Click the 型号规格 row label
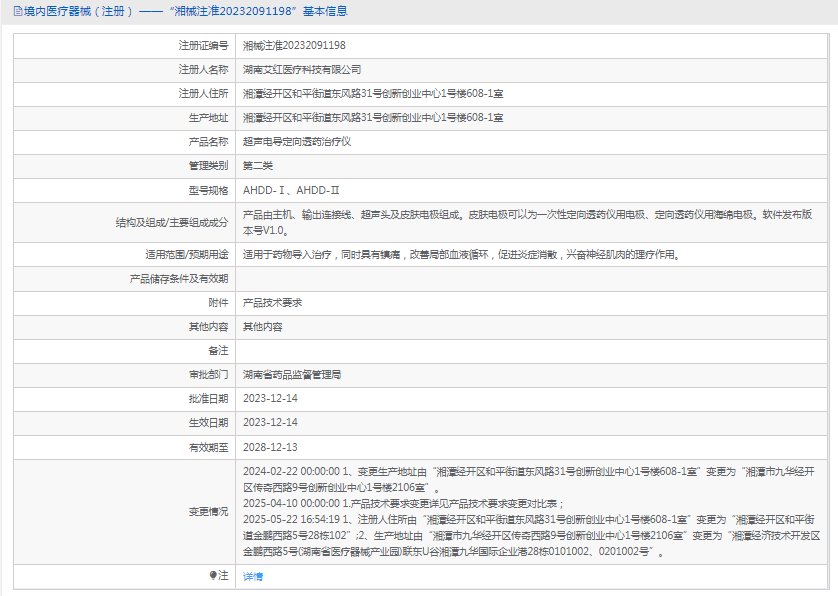 pos(208,190)
